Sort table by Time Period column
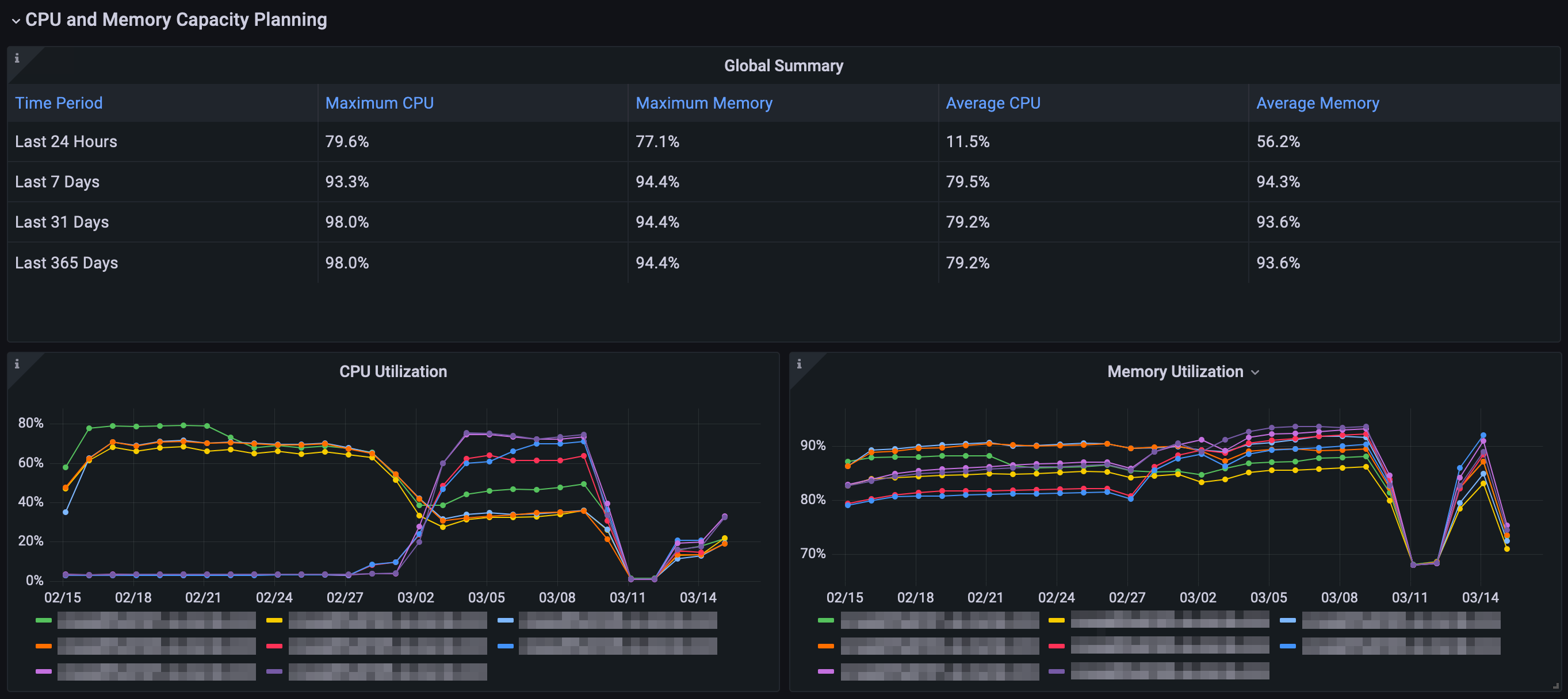1568x699 pixels. coord(59,103)
